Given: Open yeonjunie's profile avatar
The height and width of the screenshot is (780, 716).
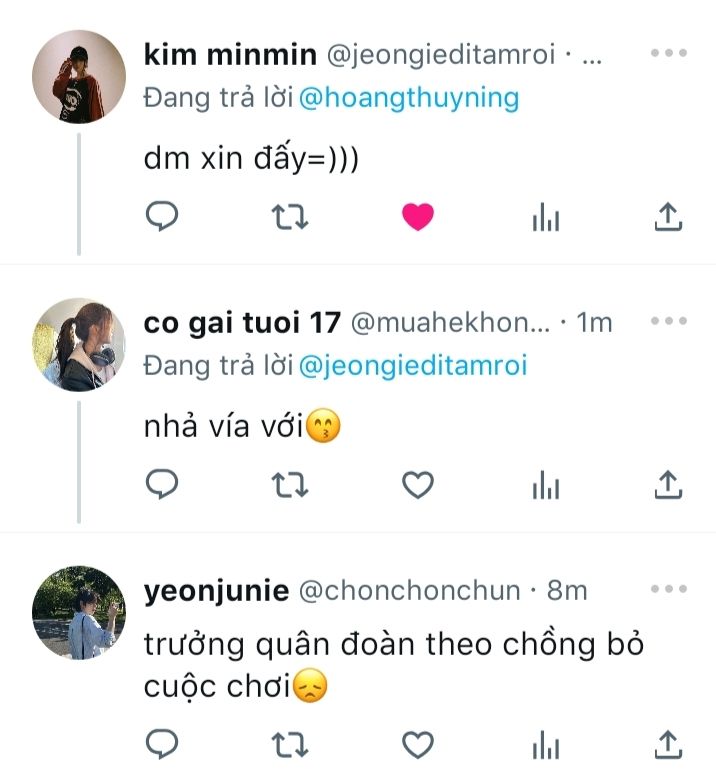Looking at the screenshot, I should pos(79,612).
